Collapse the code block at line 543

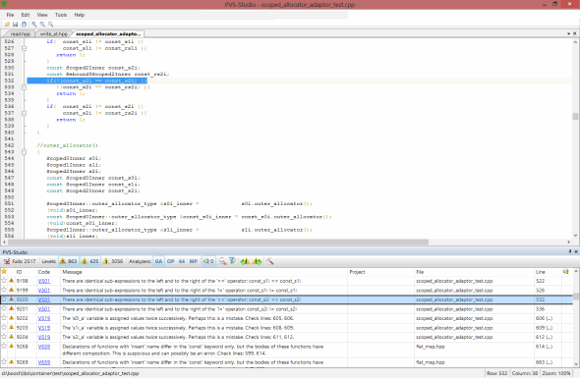pyautogui.click(x=24, y=152)
